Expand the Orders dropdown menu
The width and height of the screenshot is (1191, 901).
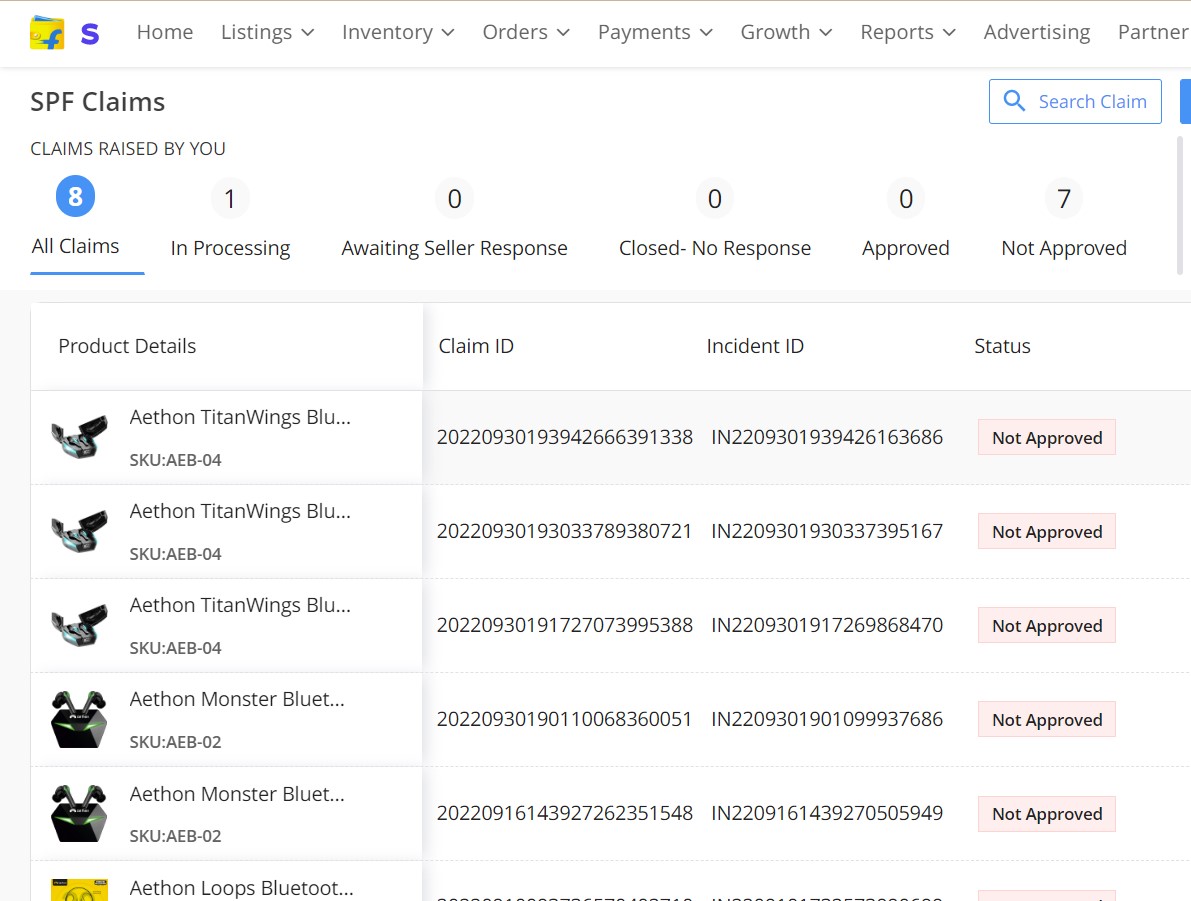click(526, 32)
